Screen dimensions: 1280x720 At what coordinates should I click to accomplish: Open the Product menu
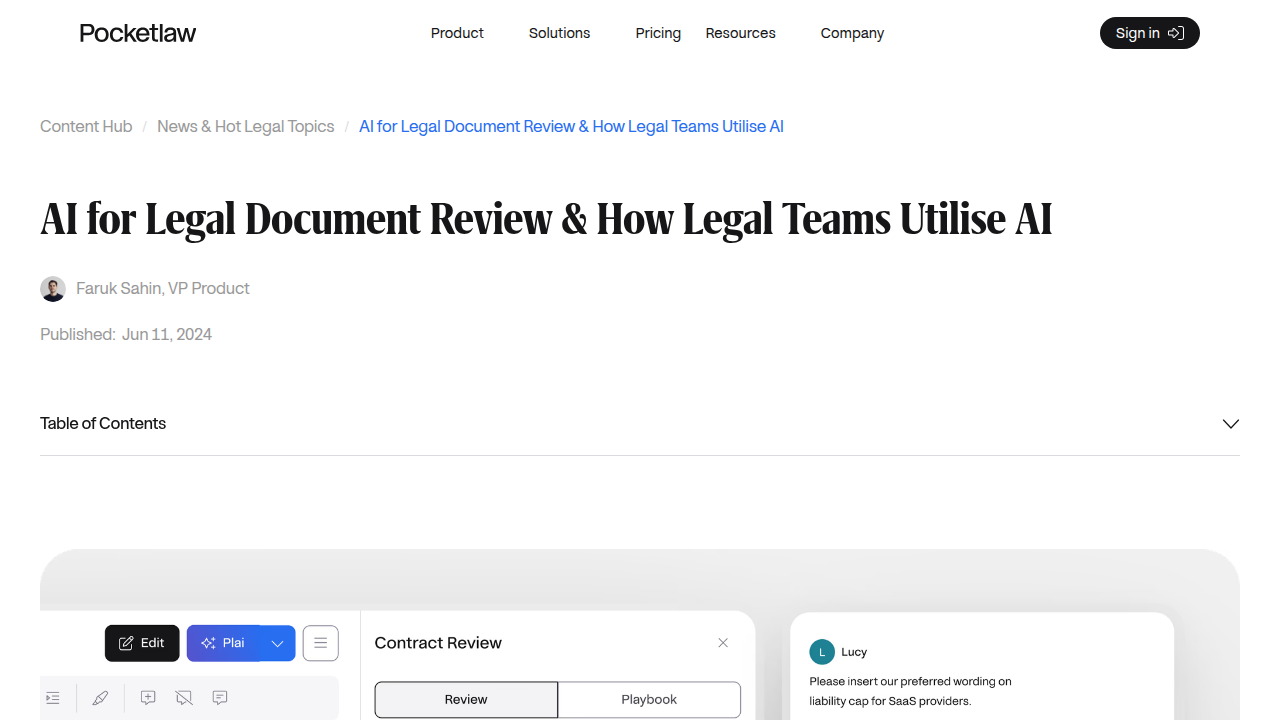(x=457, y=33)
